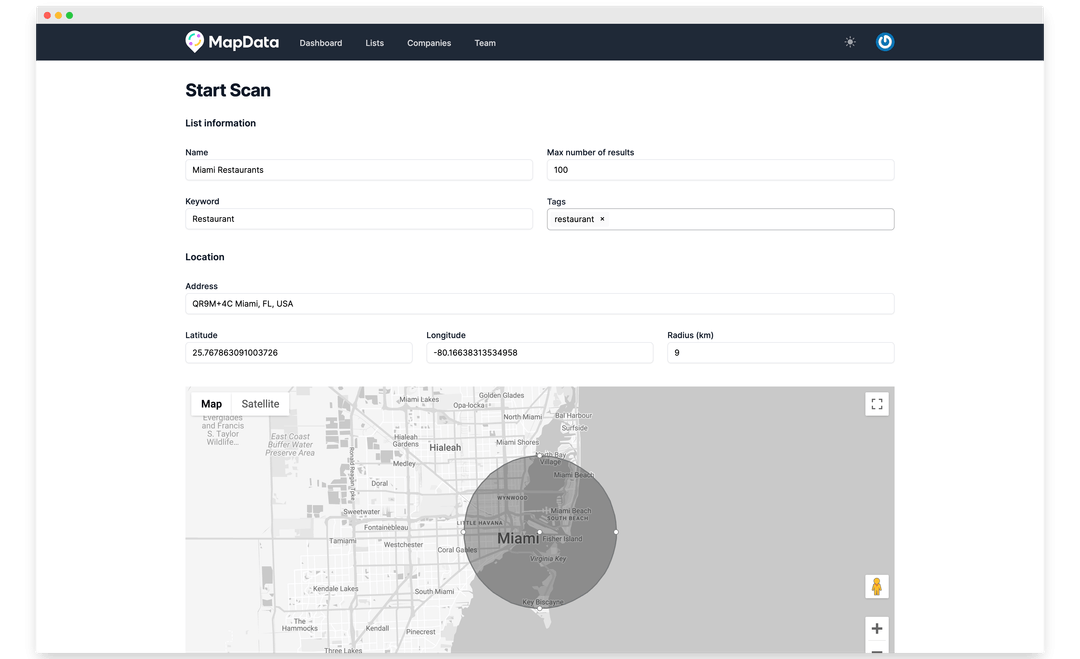Click the Coral Gables map label

point(457,550)
